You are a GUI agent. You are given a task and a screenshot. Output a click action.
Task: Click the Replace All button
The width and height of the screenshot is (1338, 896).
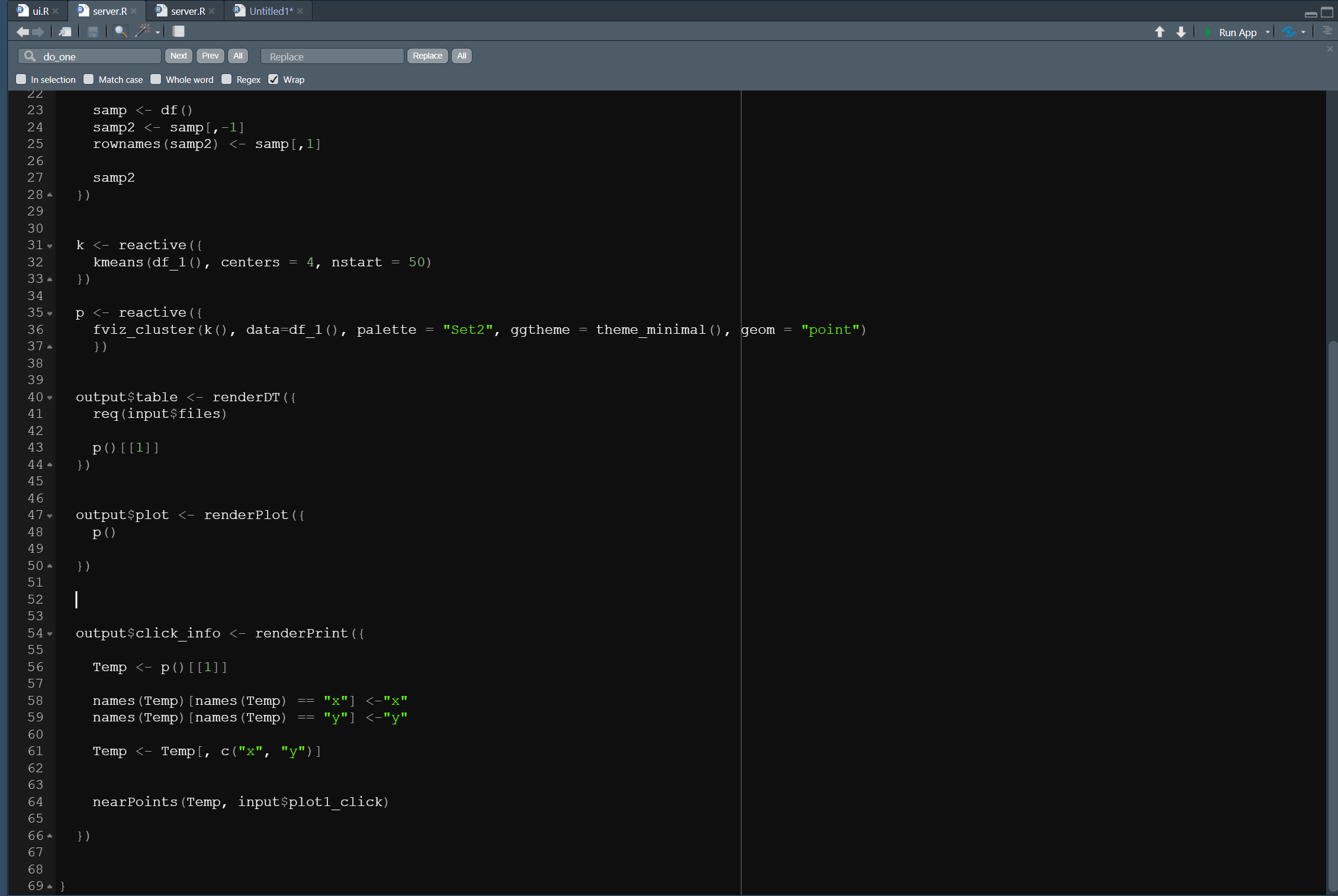[x=461, y=56]
